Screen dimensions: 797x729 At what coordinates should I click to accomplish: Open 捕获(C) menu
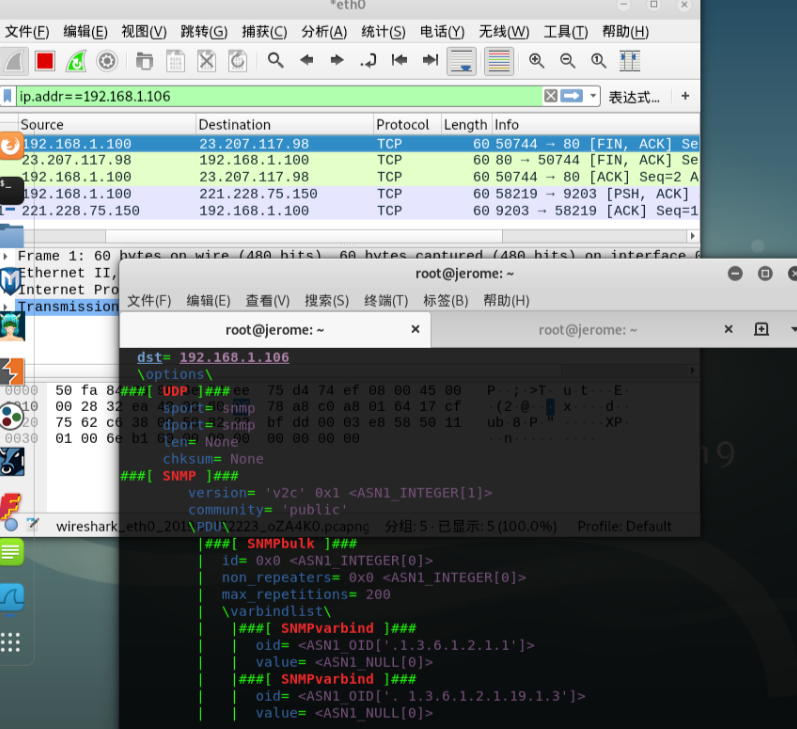264,32
